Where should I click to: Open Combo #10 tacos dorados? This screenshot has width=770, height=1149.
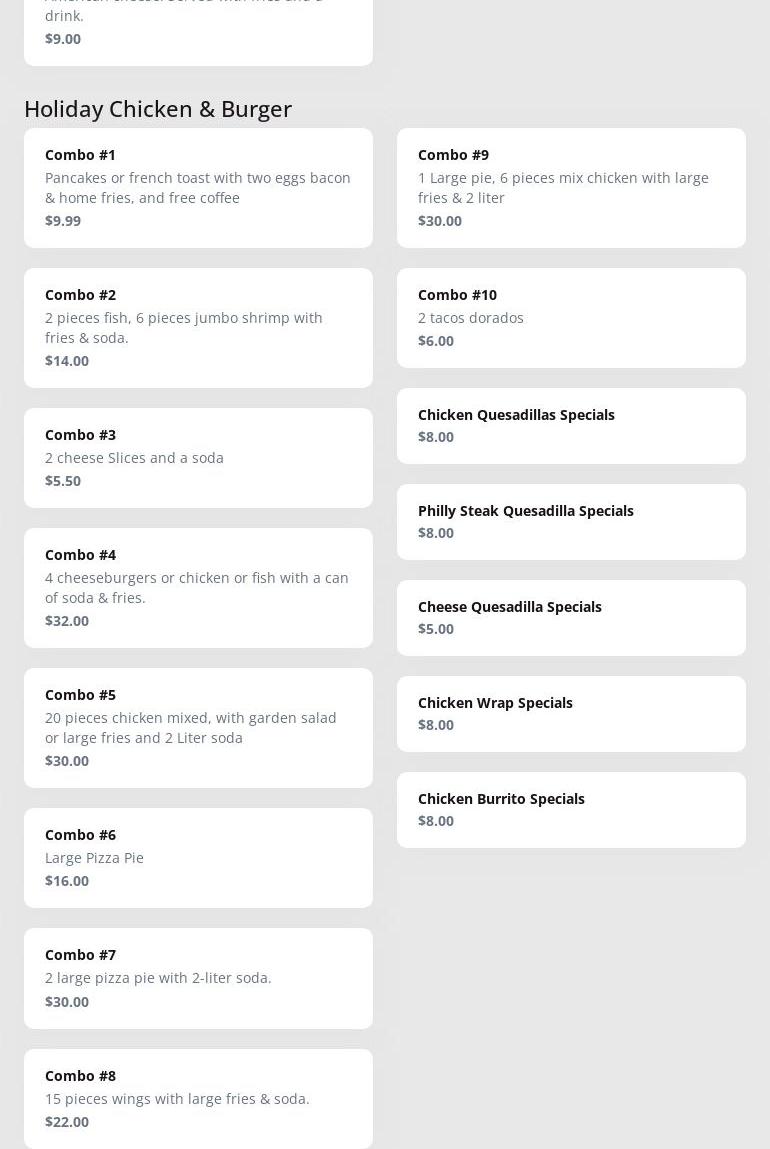(x=571, y=317)
